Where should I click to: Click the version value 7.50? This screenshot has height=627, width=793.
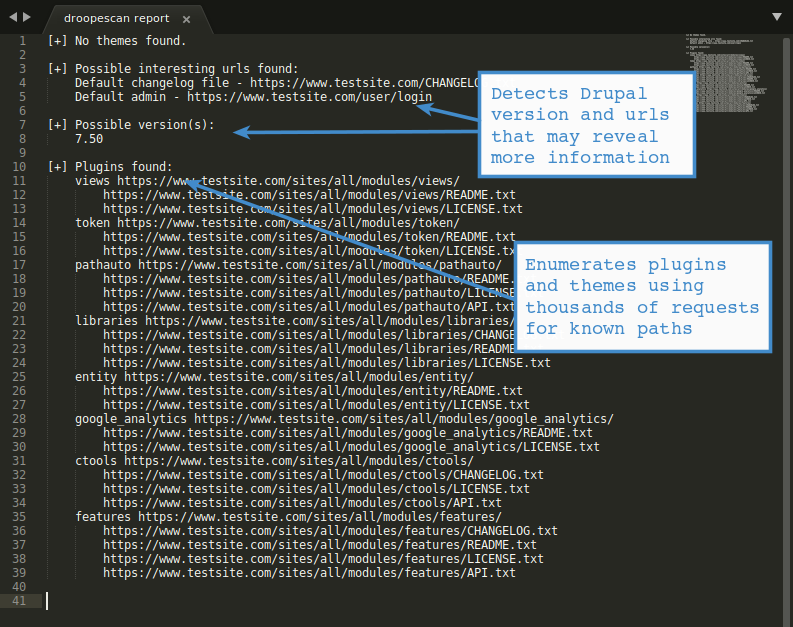[89, 139]
